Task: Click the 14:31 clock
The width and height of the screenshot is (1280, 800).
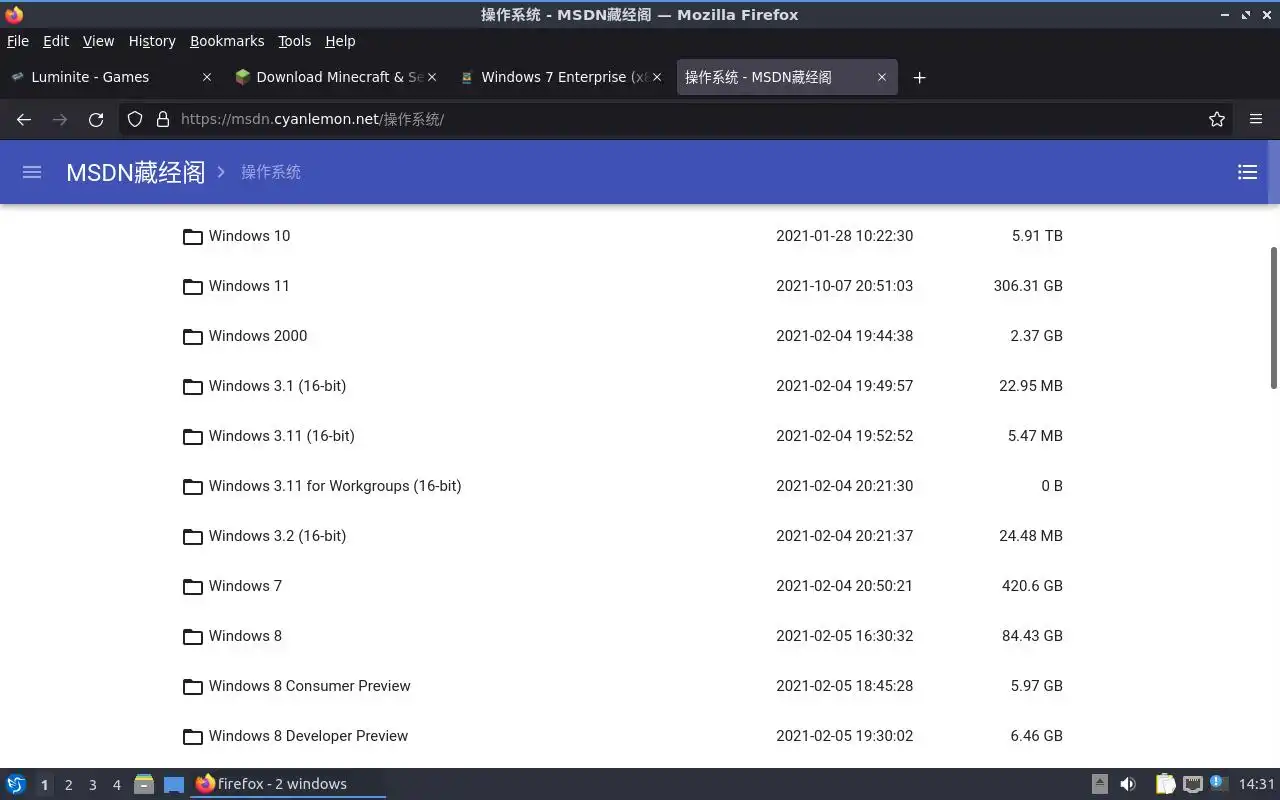Action: [x=1256, y=784]
